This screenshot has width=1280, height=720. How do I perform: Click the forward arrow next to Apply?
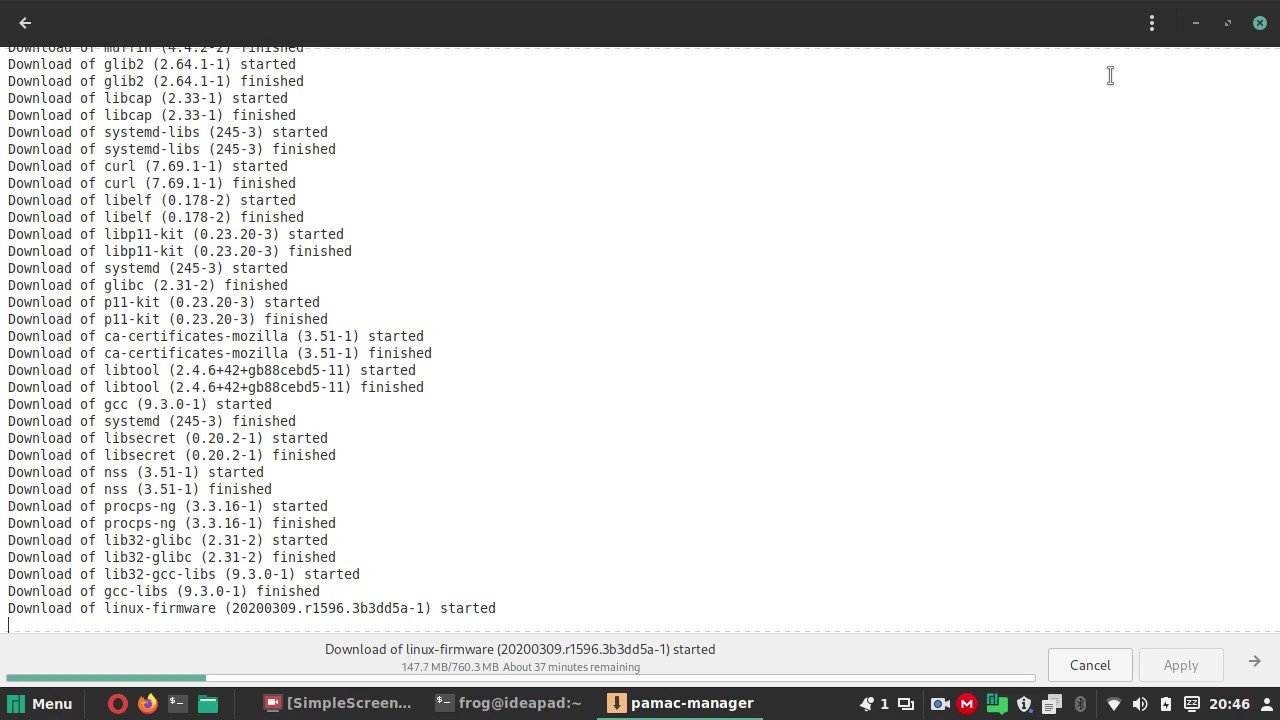[1254, 661]
